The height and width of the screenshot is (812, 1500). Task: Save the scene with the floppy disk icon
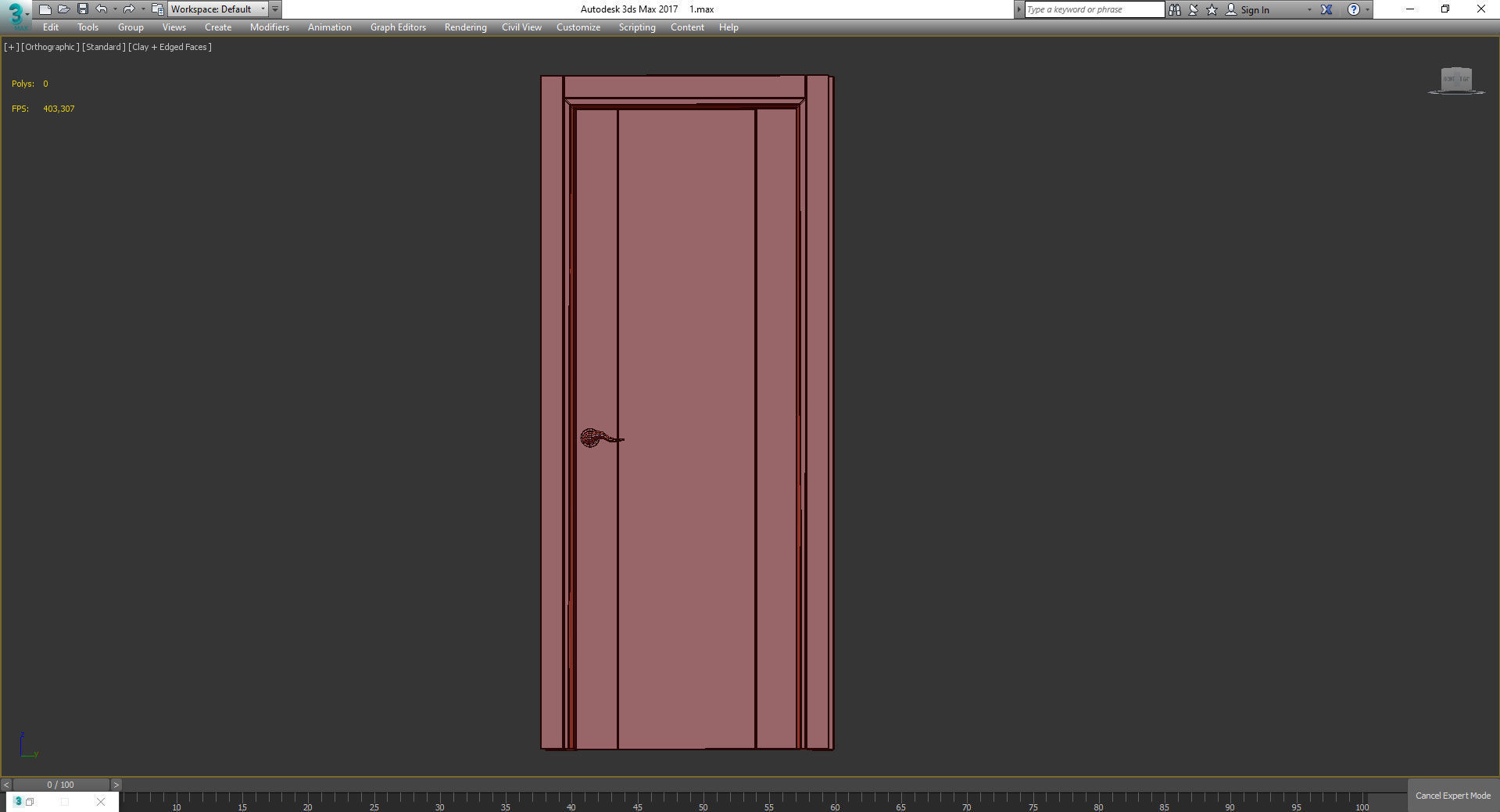[x=83, y=9]
